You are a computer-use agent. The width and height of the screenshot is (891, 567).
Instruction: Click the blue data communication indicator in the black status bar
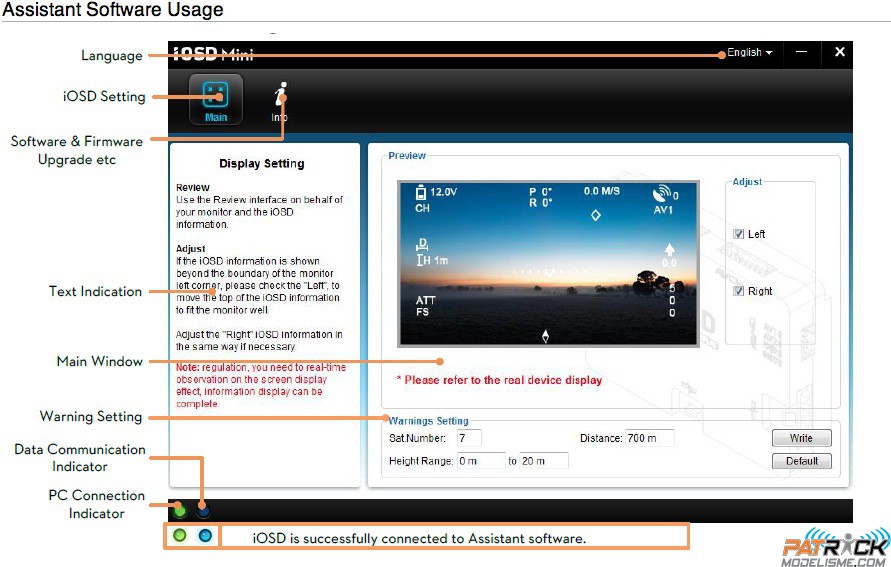[x=203, y=510]
